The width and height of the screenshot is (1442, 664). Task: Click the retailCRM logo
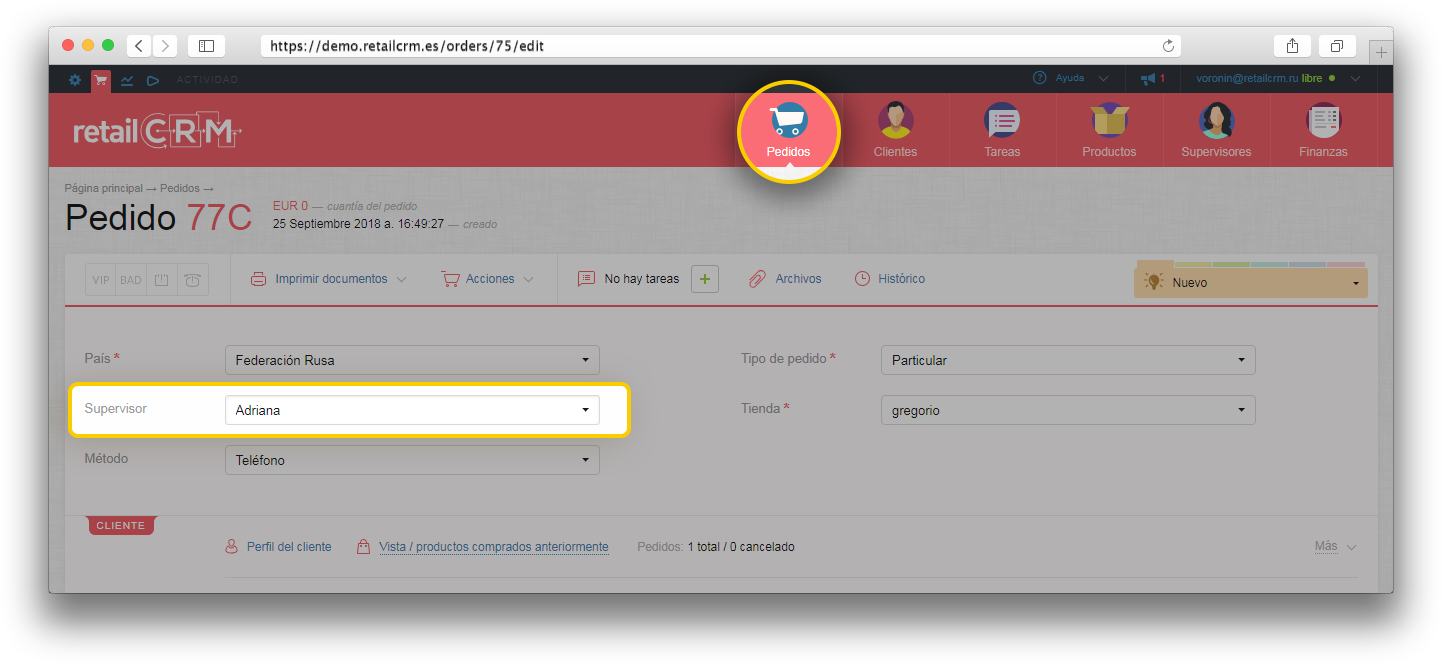click(158, 132)
